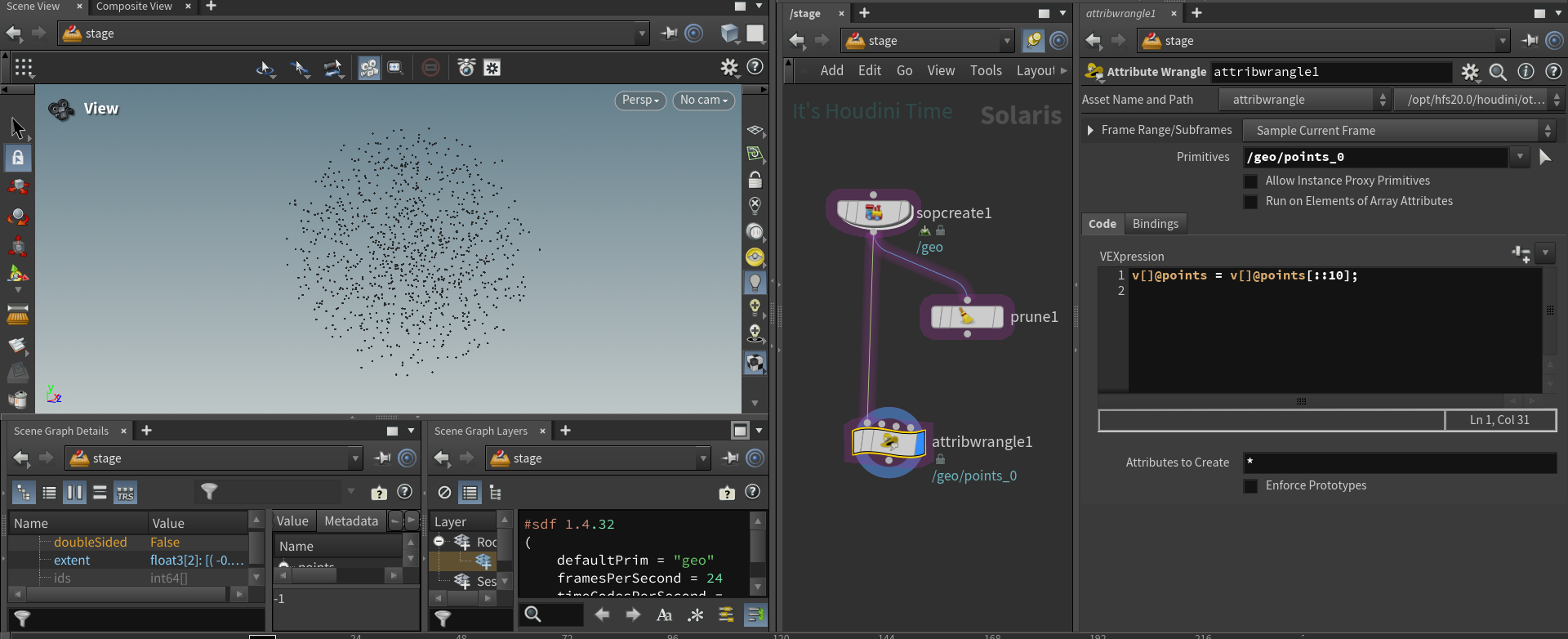Open the Tools menu in network editor
Image resolution: width=1568 pixels, height=639 pixels.
click(986, 70)
